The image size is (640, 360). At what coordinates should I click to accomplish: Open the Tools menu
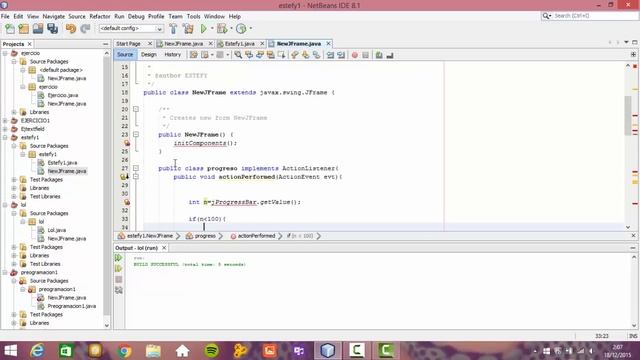[x=193, y=16]
